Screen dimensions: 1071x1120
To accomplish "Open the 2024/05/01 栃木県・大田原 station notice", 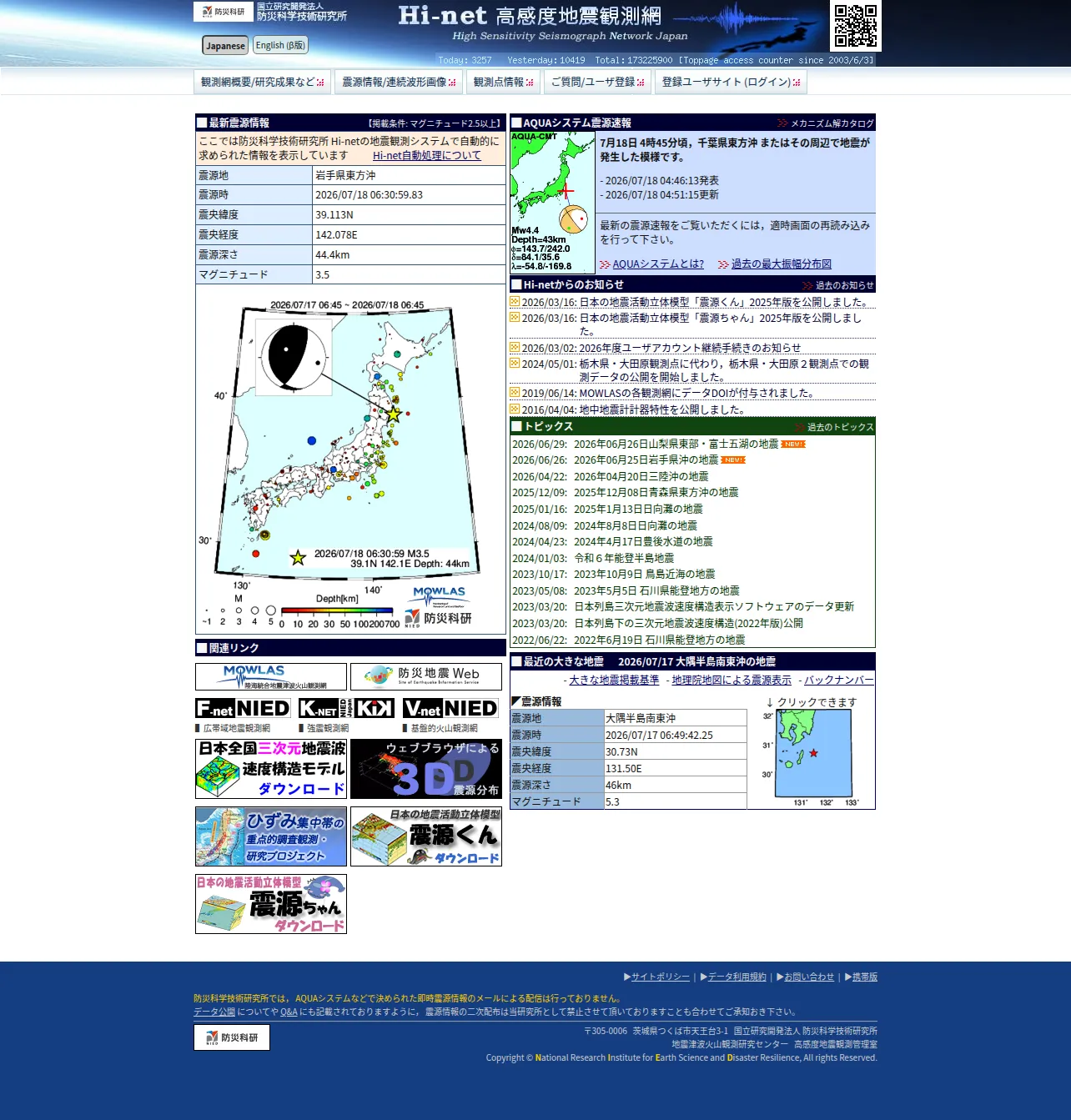I will [x=724, y=370].
